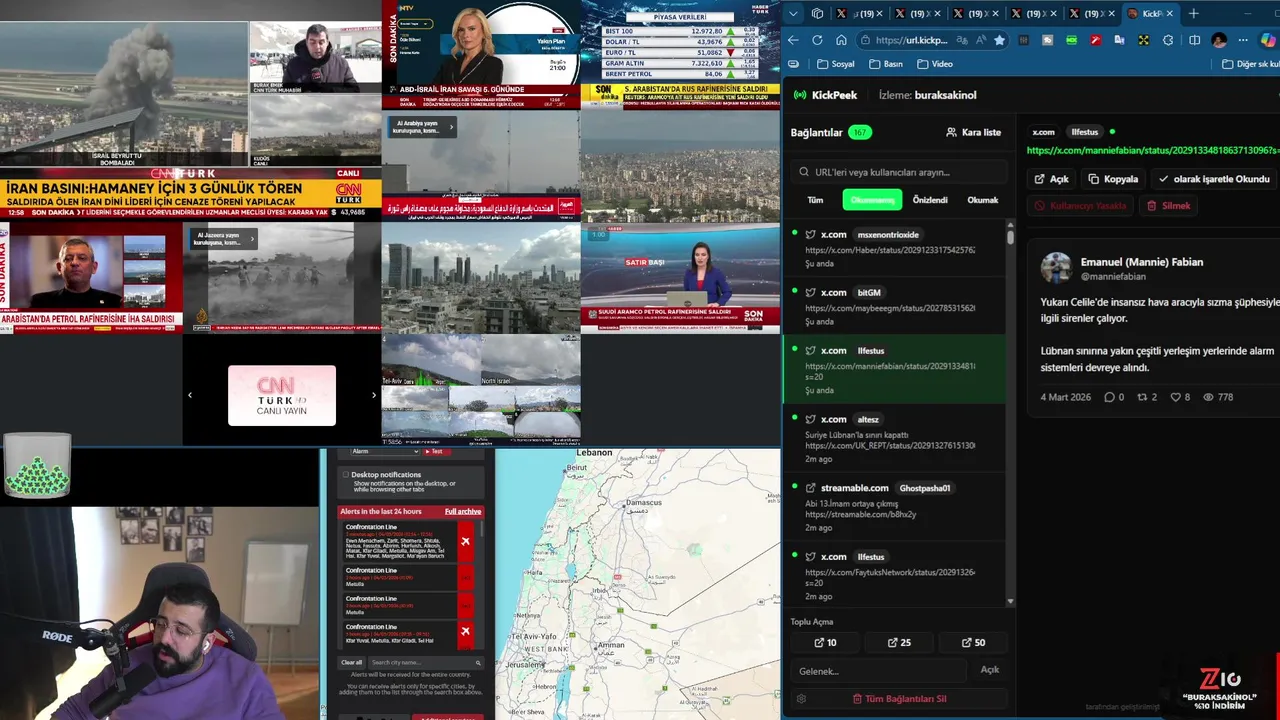This screenshot has height=720, width=1280.
Task: Click the Açık open-link button
Action: pos(1051,179)
